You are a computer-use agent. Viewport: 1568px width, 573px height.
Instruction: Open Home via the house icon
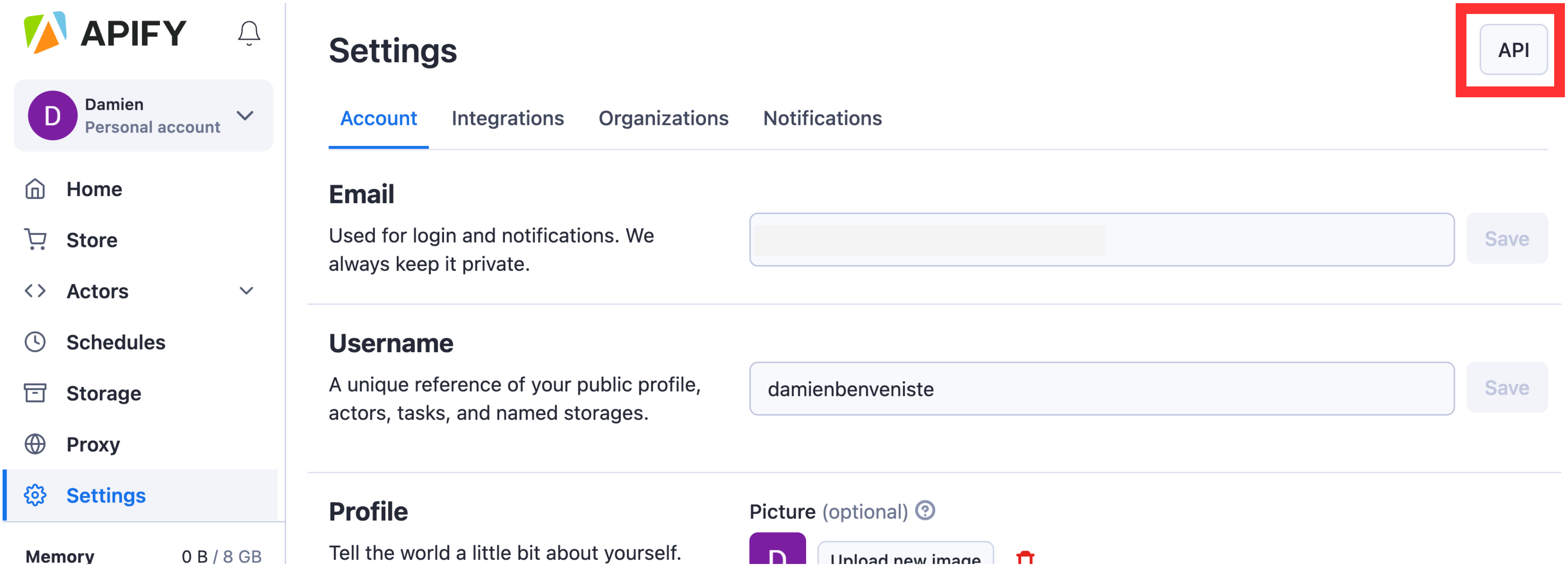tap(35, 189)
